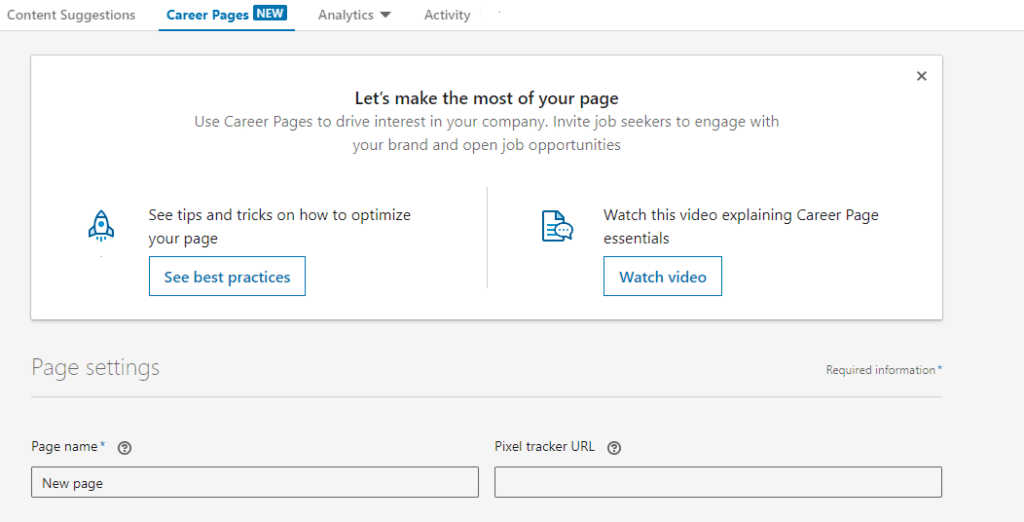1024x522 pixels.
Task: Click the "See tips and tricks" description text
Action: (x=280, y=226)
